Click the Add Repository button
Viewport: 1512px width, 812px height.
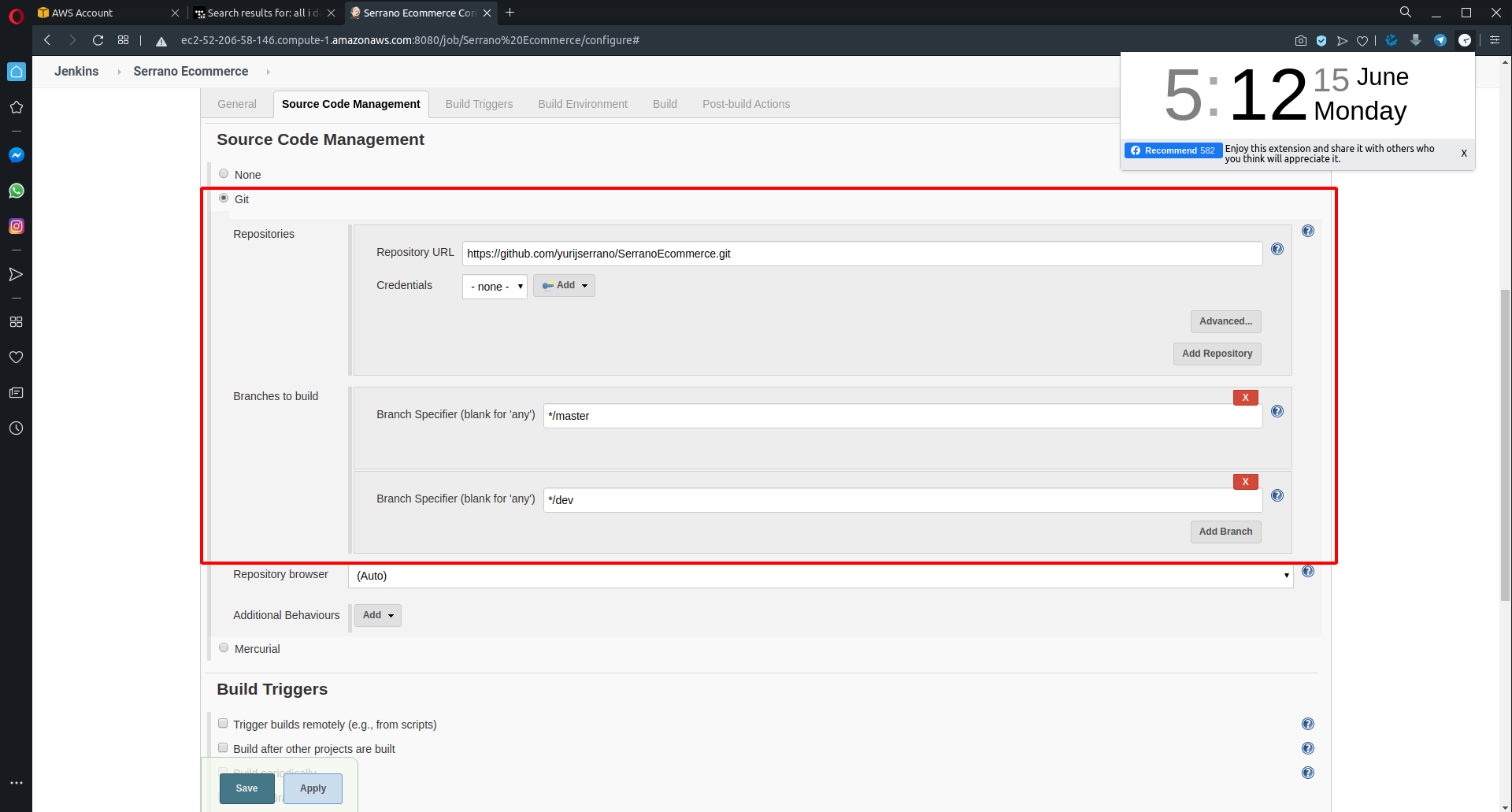(x=1217, y=354)
